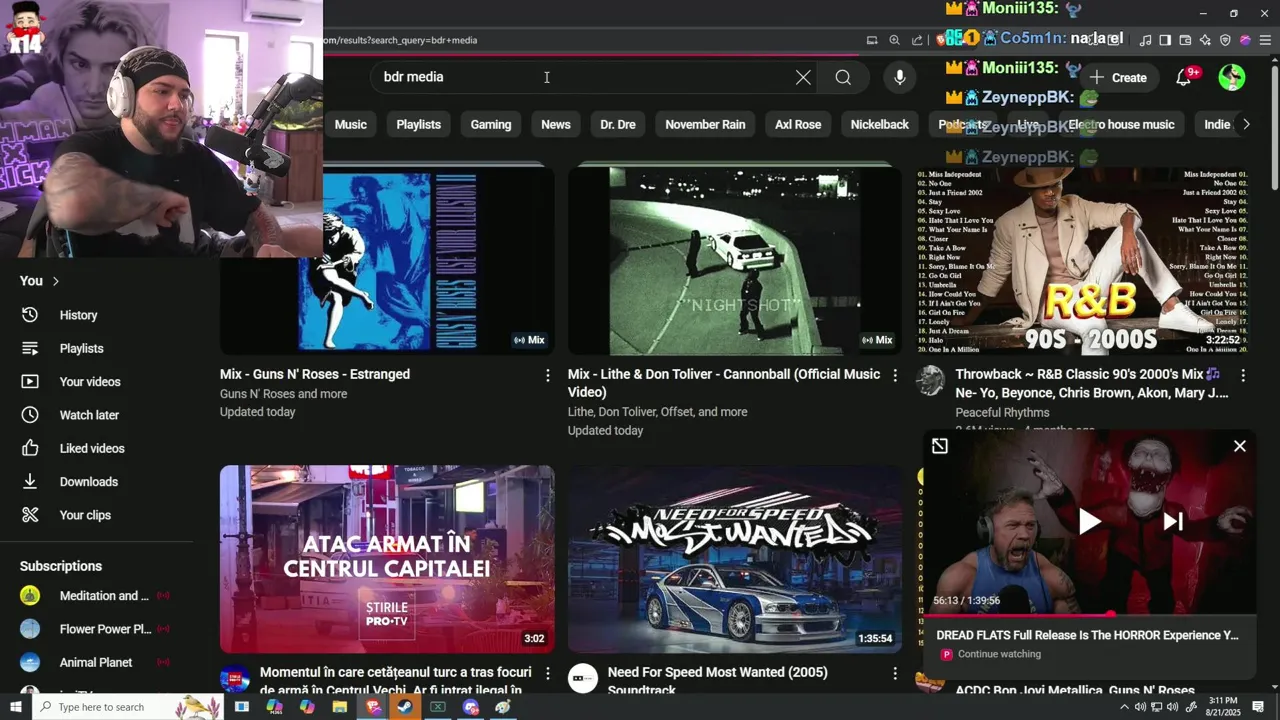Clear the search box with the X
The image size is (1280, 720).
803,77
